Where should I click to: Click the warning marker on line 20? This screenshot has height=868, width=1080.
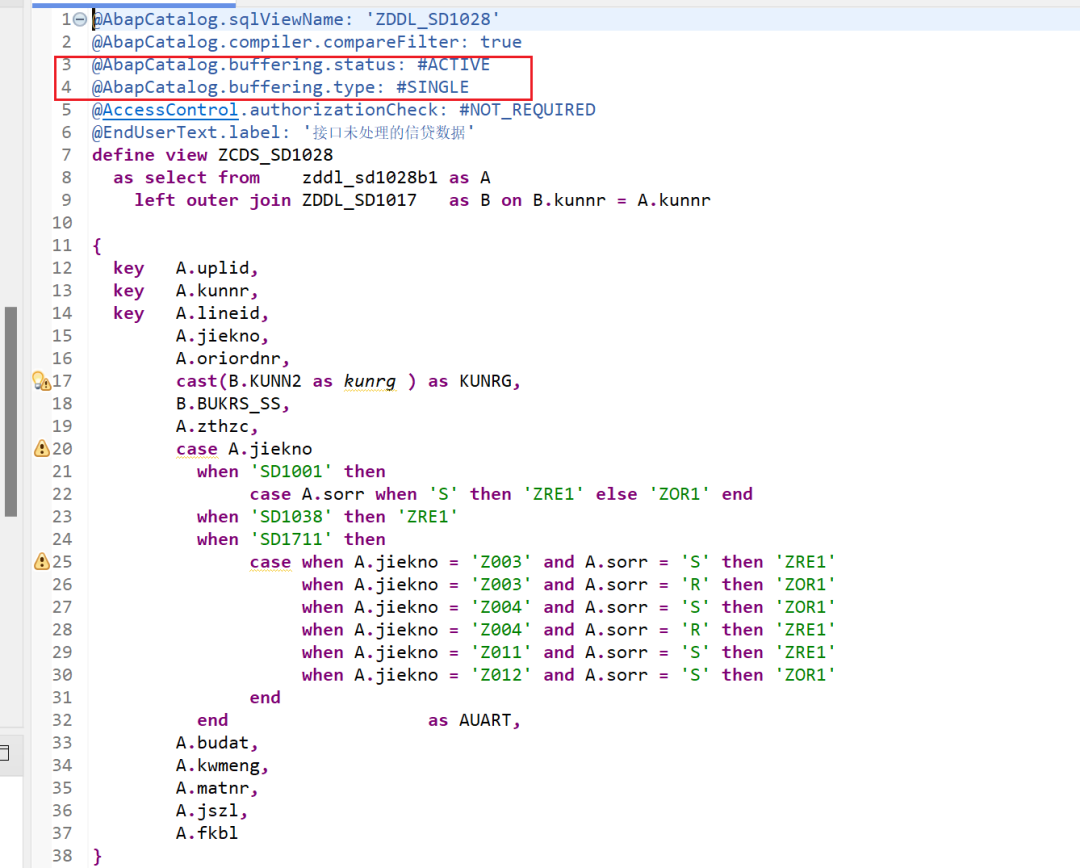41,448
